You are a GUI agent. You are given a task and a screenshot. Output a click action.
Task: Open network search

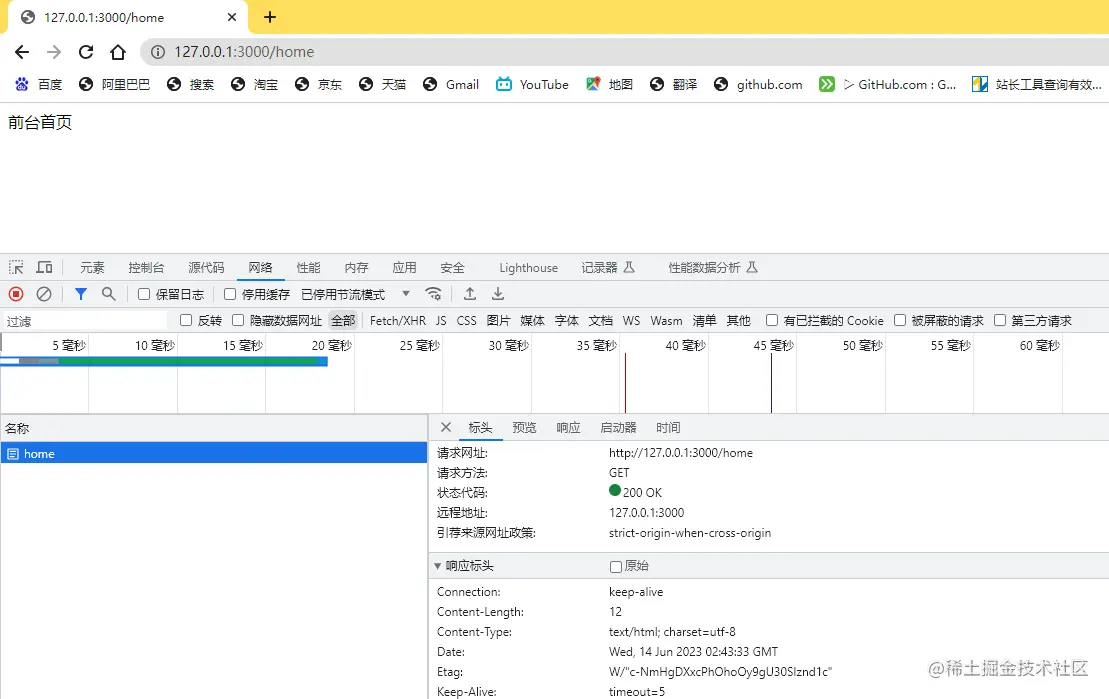pyautogui.click(x=108, y=294)
